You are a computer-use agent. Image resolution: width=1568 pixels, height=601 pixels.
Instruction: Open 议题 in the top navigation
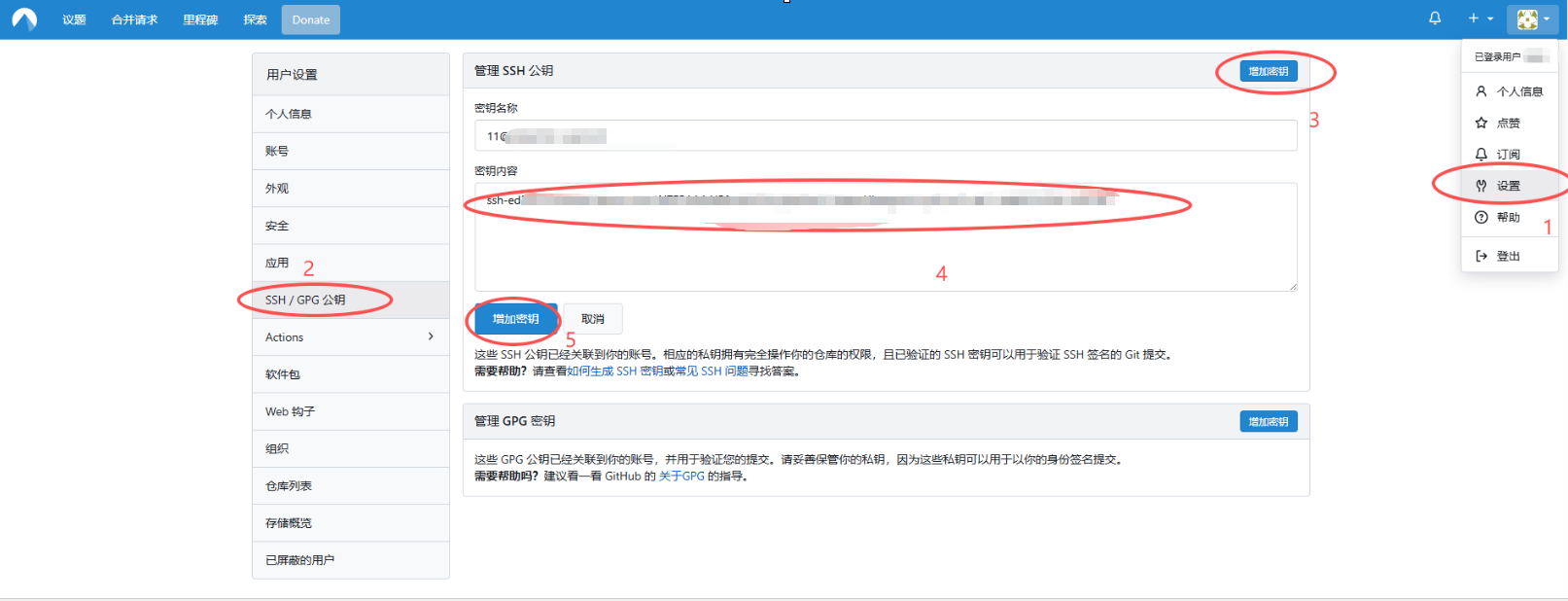pyautogui.click(x=74, y=19)
